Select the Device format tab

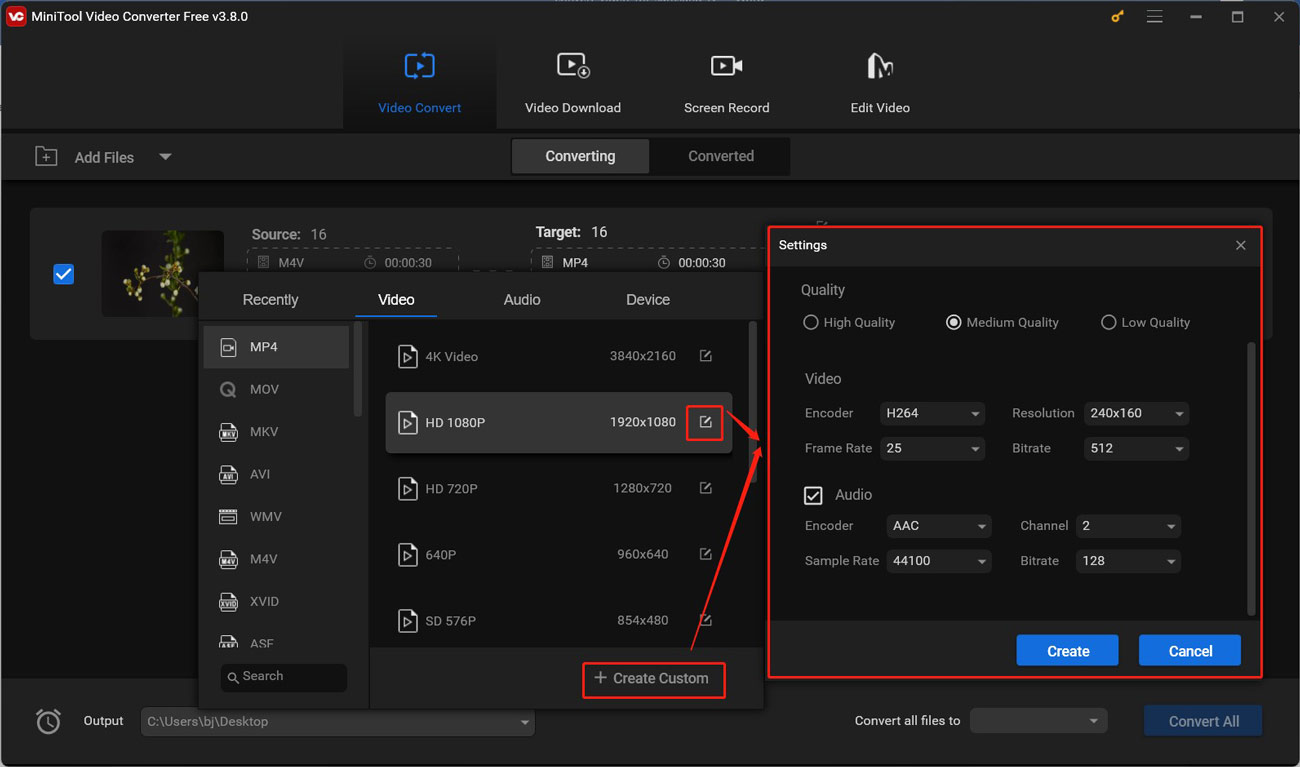coord(648,300)
